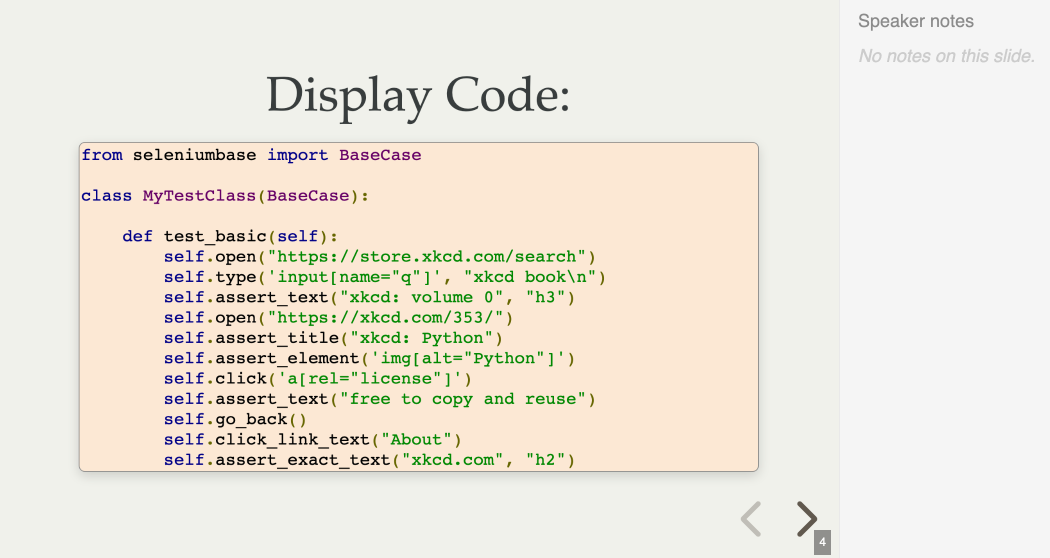Click the slide number 4 badge
The width and height of the screenshot is (1050, 558).
822,543
